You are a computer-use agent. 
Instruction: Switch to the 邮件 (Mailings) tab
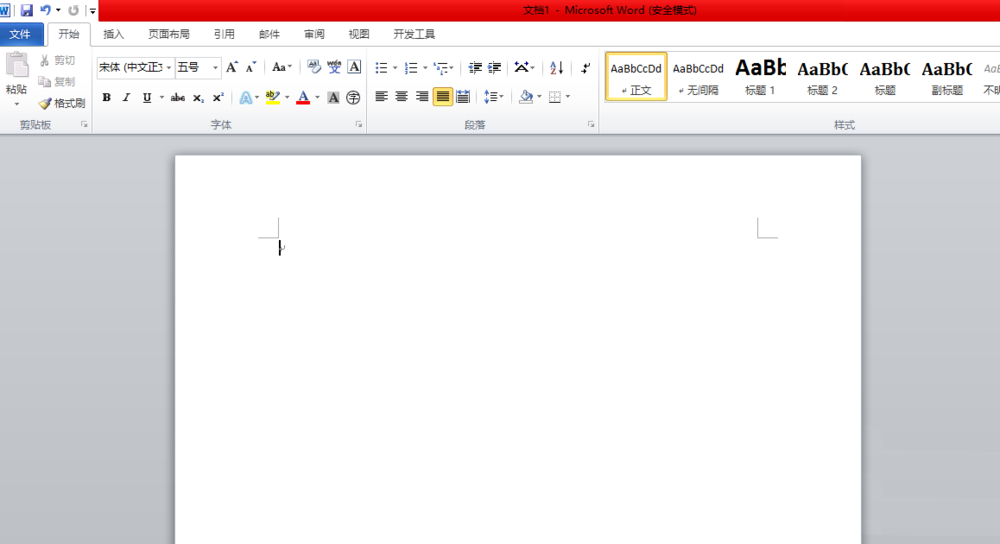[269, 34]
